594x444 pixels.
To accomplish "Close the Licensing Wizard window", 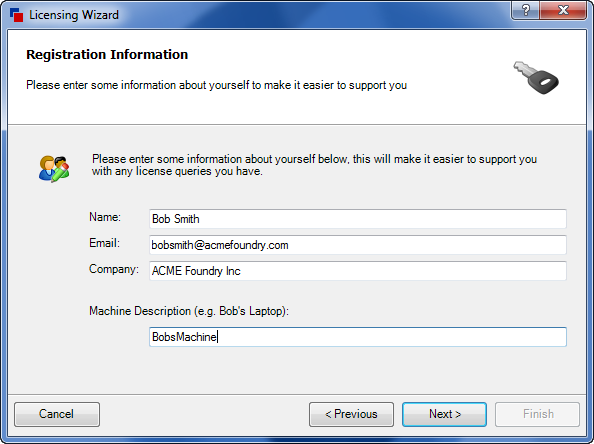I will 563,10.
